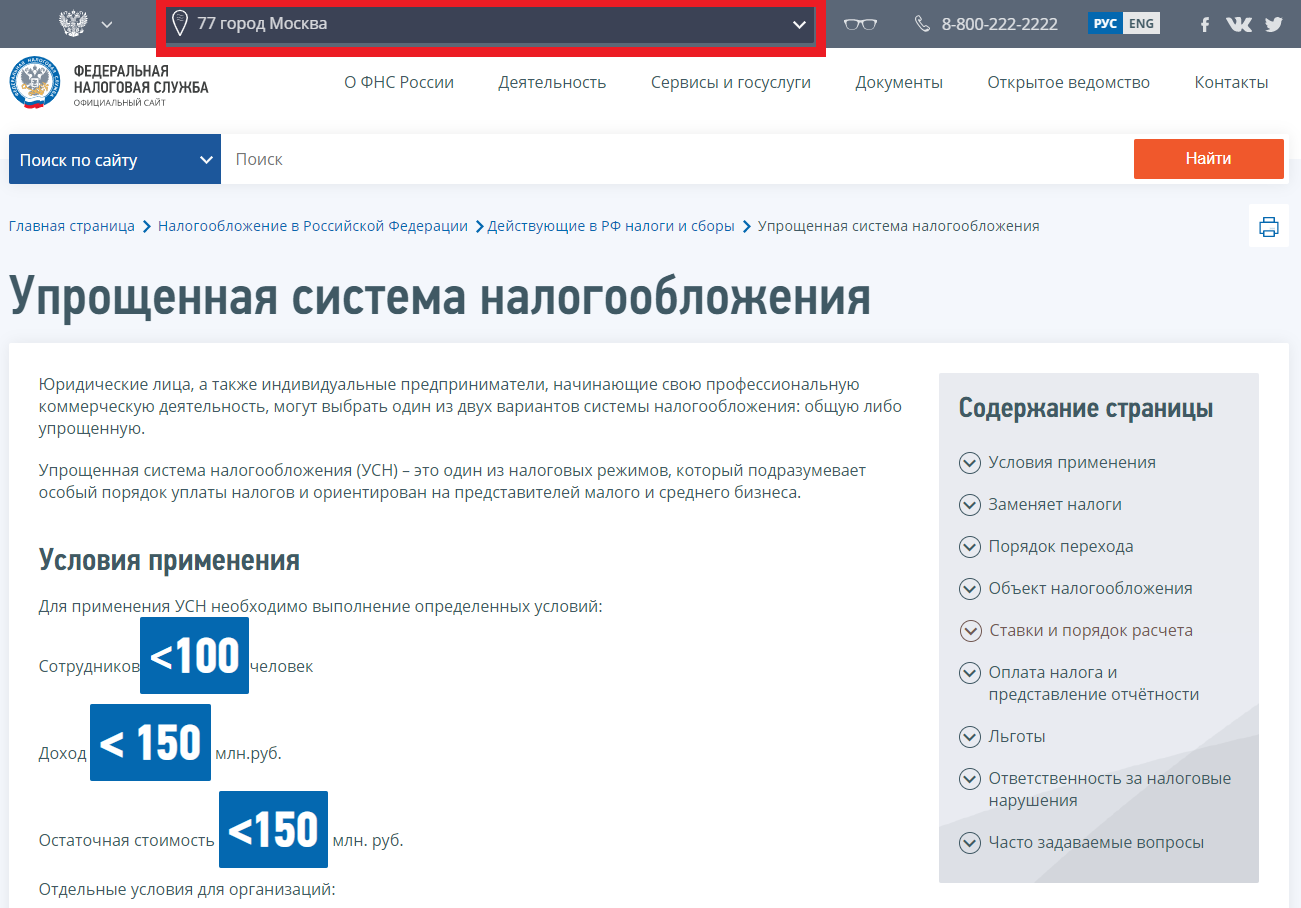
Task: Go to Главная страница breadcrumb link
Action: 72,226
